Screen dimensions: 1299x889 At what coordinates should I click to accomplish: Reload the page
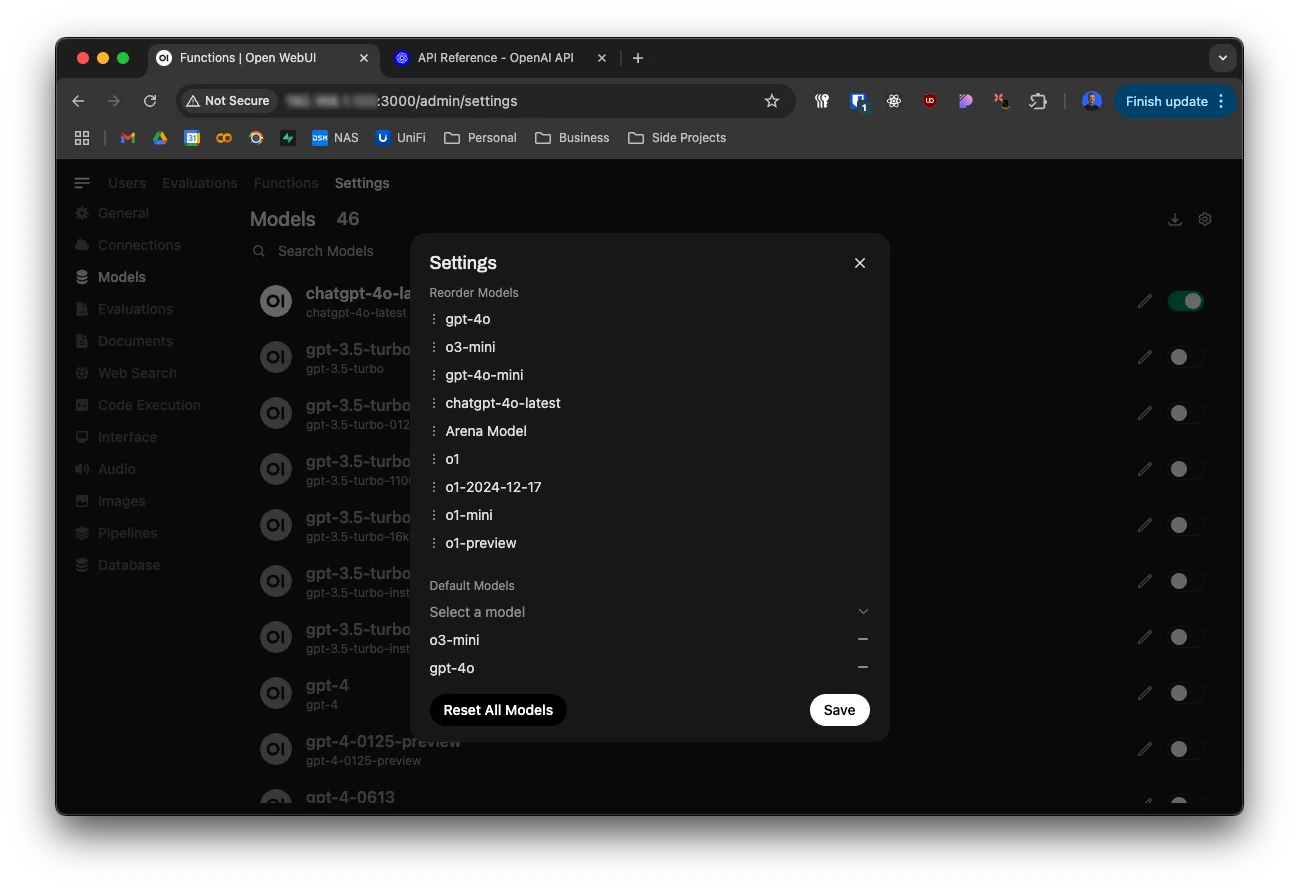point(150,101)
